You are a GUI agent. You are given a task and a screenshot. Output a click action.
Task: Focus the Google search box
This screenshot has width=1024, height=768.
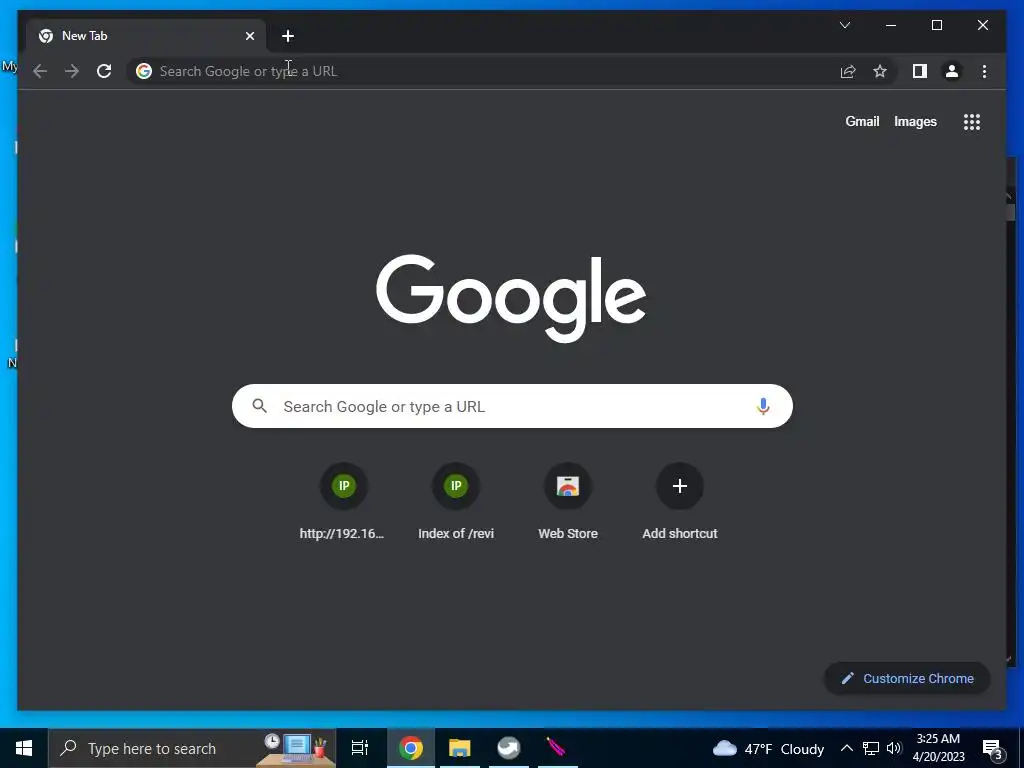click(512, 406)
